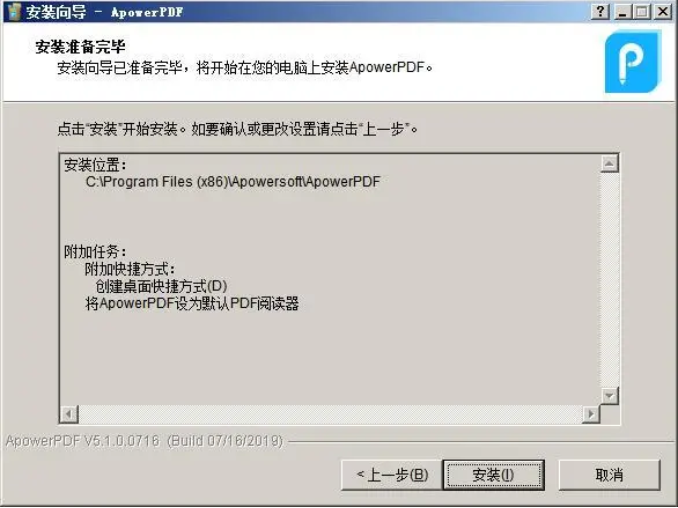Click the vertical scrollbar track of summary box

pyautogui.click(x=609, y=279)
